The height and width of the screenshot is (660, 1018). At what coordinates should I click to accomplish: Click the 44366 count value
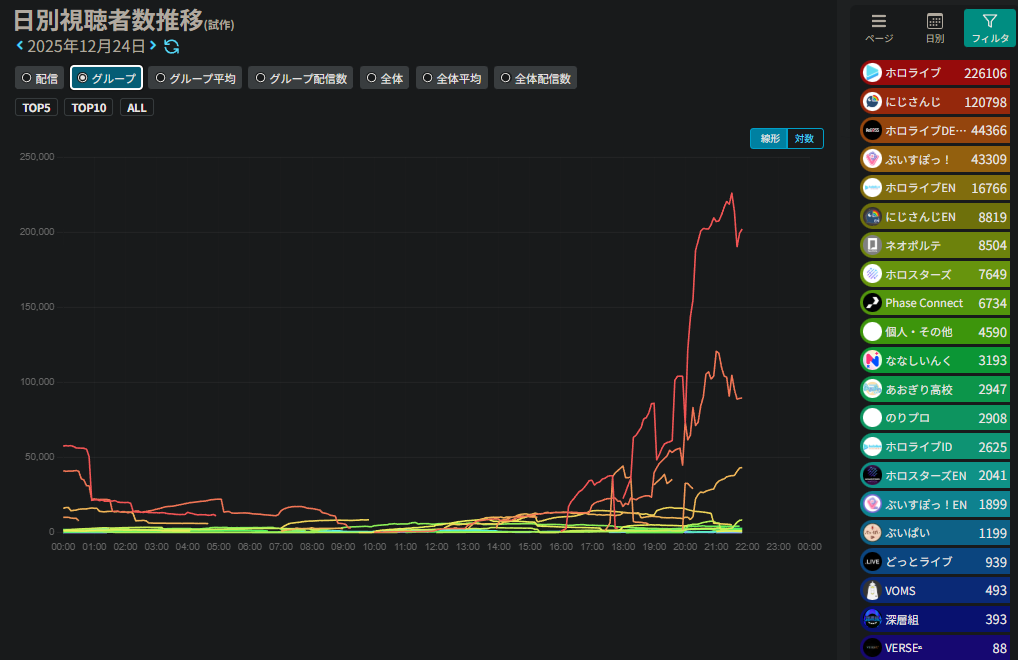[989, 130]
